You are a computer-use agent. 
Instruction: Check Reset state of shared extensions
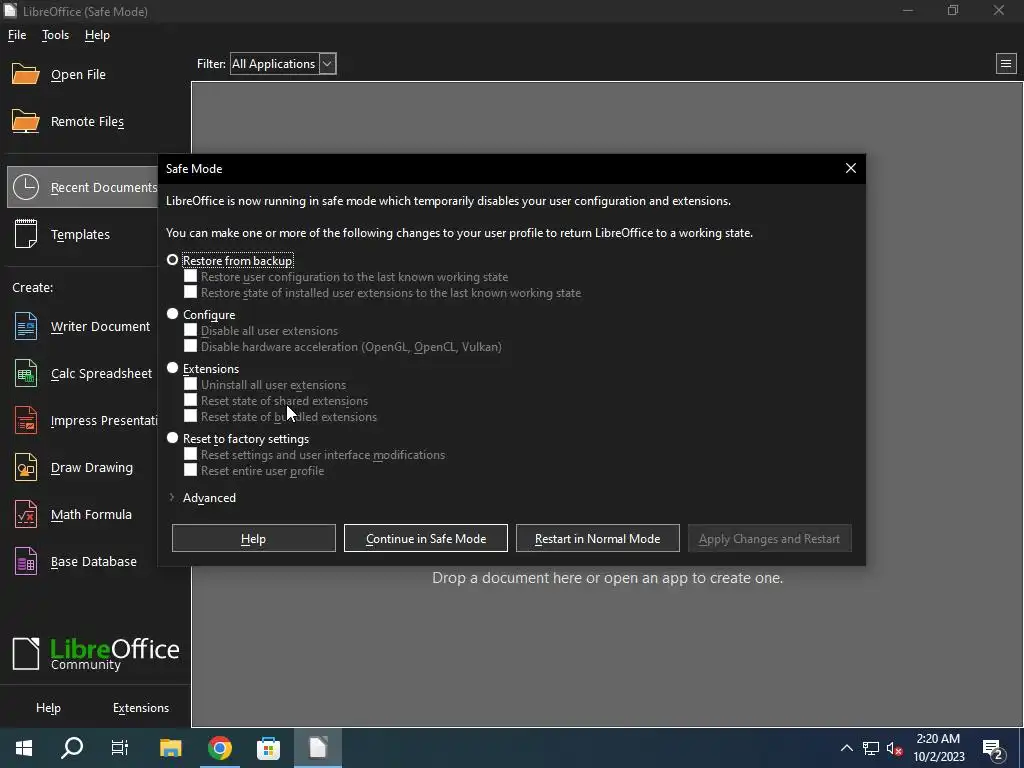click(x=190, y=400)
